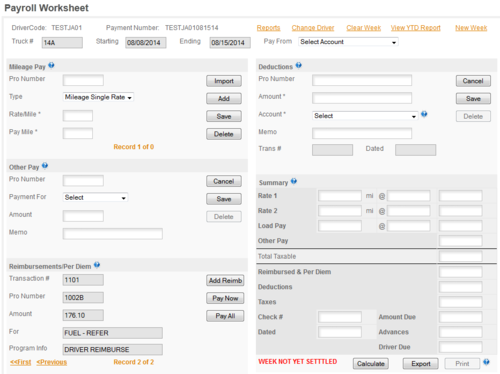Viewport: 500px width, 374px height.
Task: Click the Change Driver link
Action: coord(313,28)
